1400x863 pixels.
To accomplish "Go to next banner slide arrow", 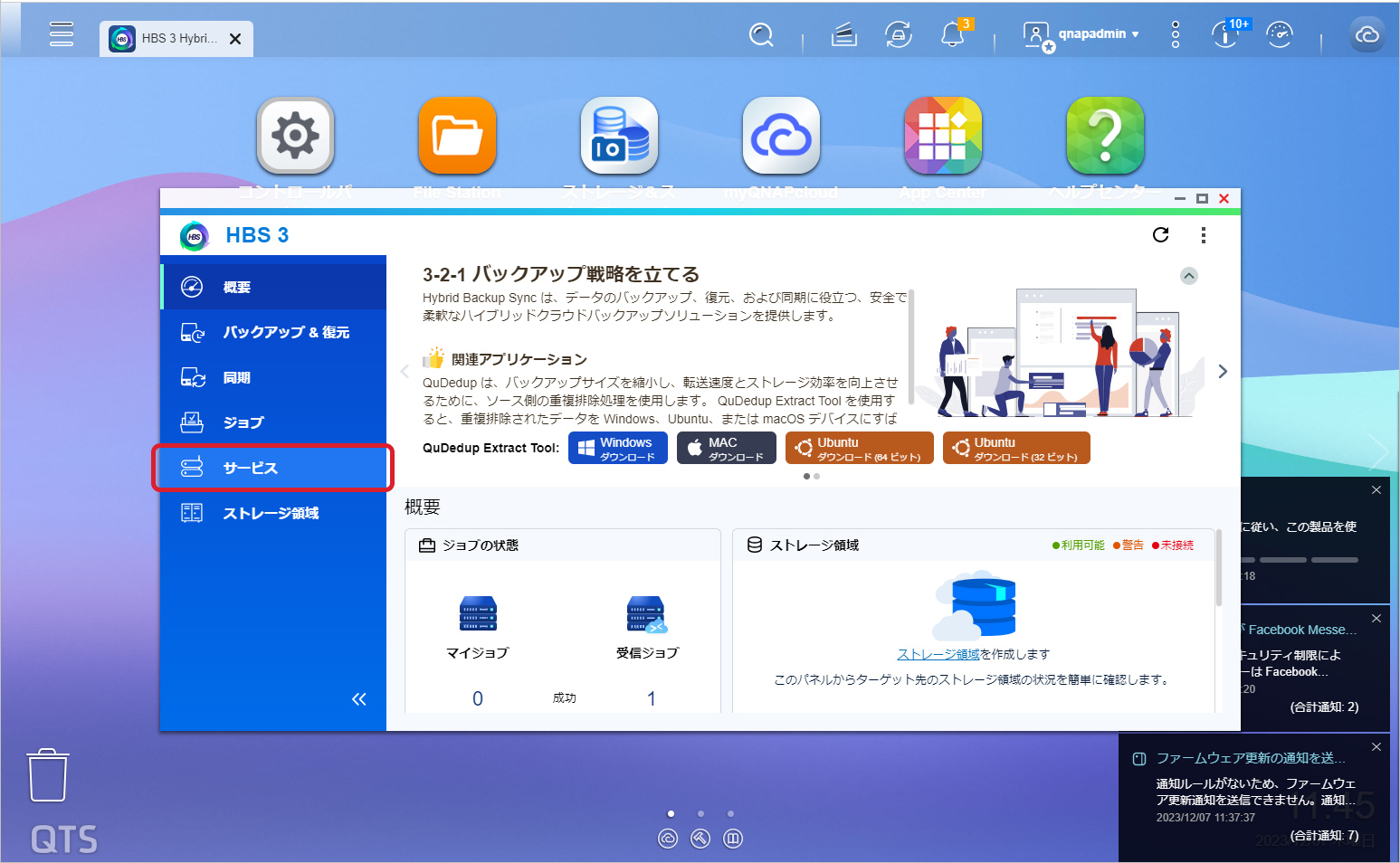I will [x=1223, y=371].
